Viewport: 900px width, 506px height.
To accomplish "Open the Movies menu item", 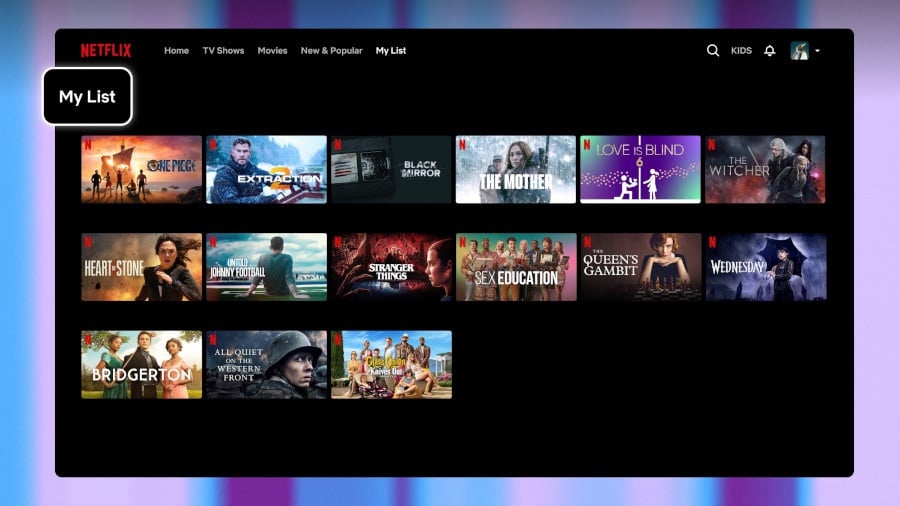I will (272, 50).
